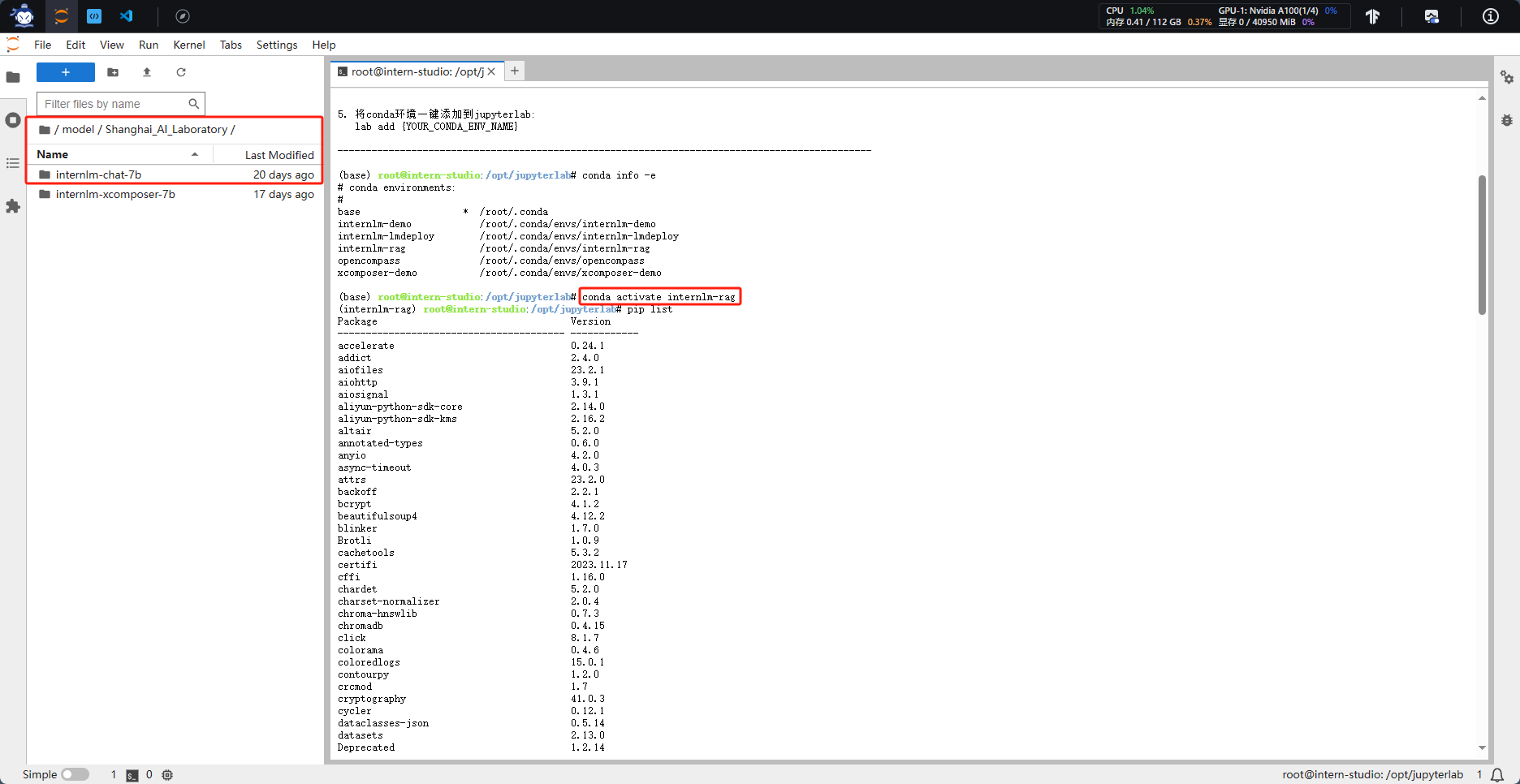Select the root@intern-studio terminal tab
This screenshot has width=1520, height=784.
point(417,71)
